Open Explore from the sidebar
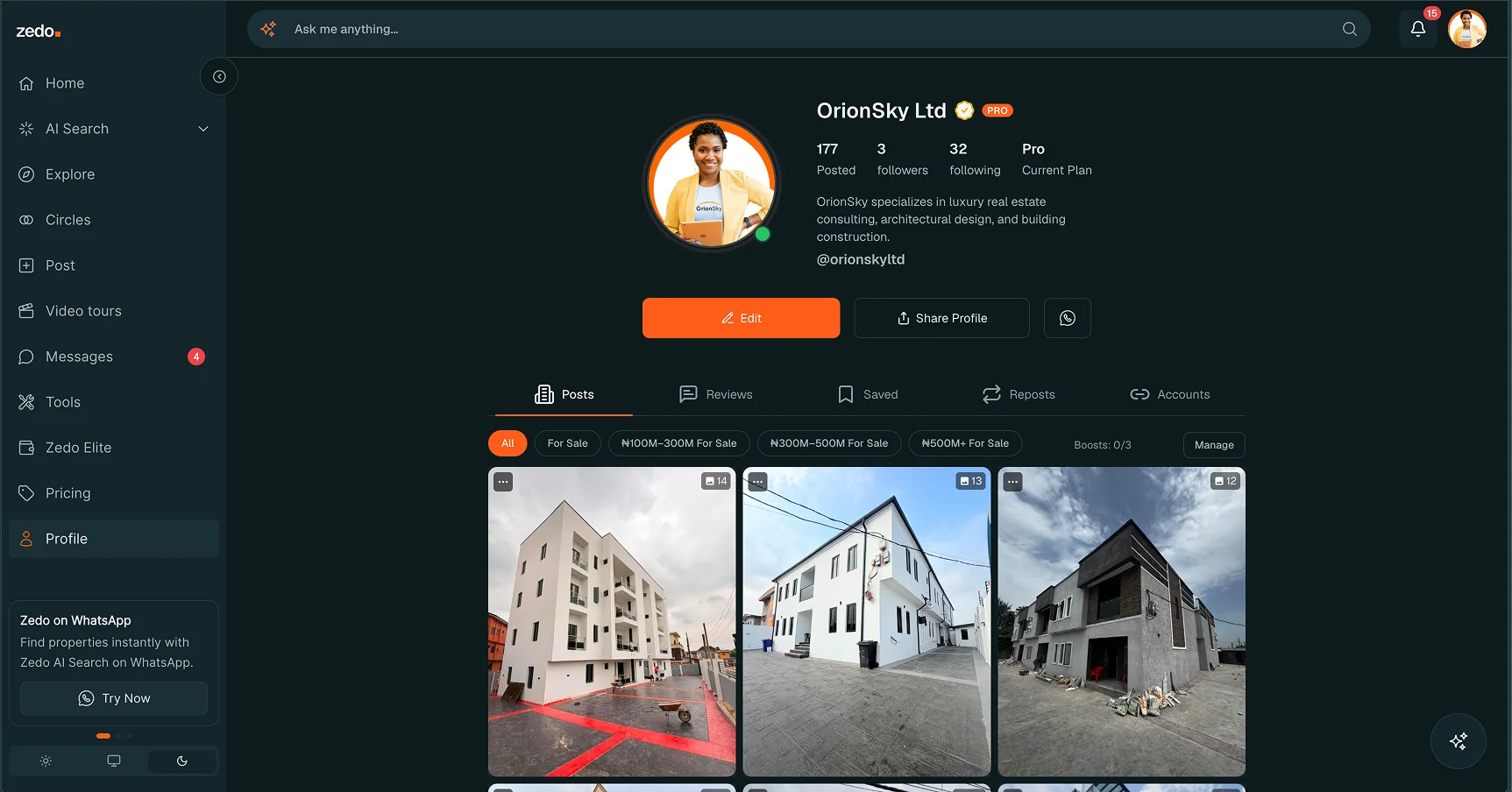 pyautogui.click(x=114, y=174)
